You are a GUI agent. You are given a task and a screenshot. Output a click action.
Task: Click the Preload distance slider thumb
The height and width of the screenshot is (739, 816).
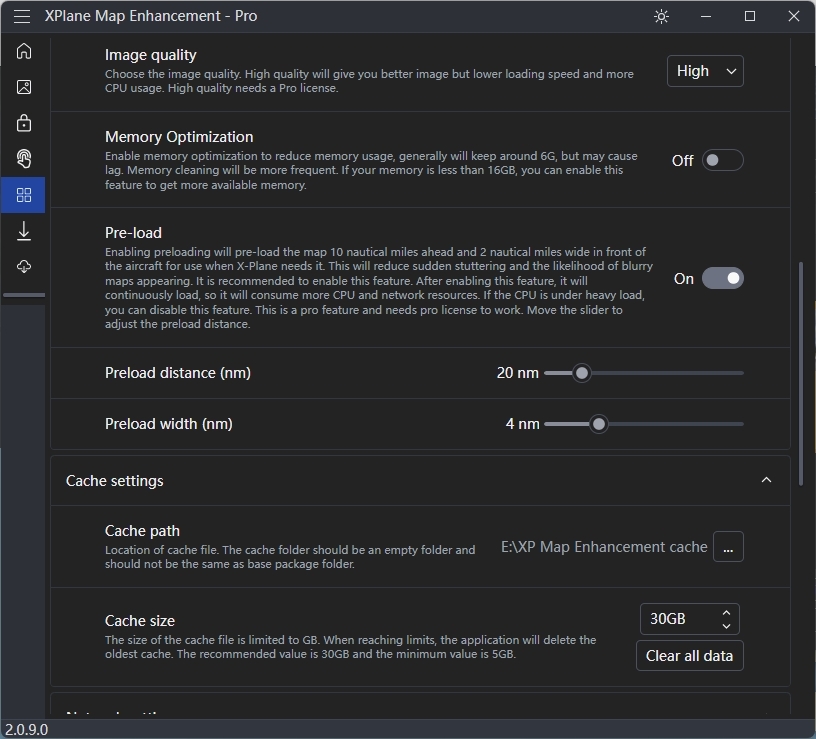[582, 373]
